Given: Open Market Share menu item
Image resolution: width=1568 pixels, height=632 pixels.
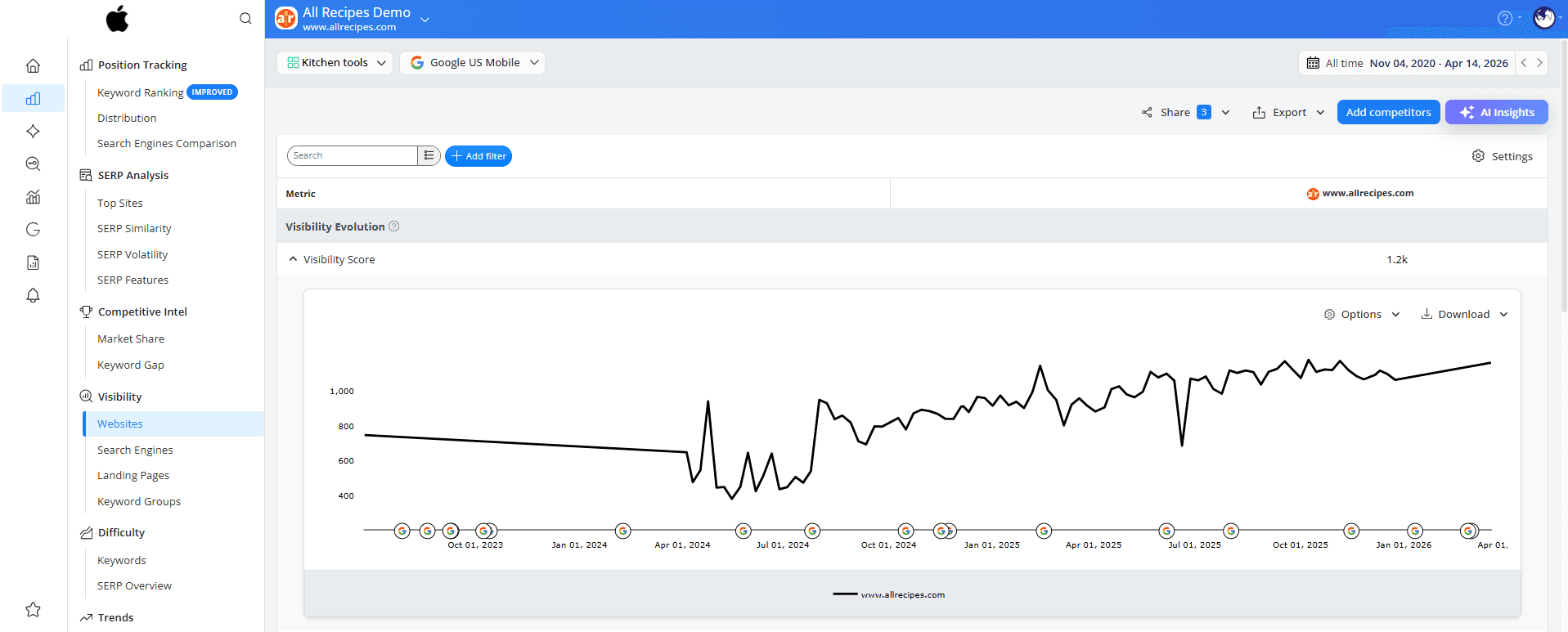Looking at the screenshot, I should coord(131,338).
